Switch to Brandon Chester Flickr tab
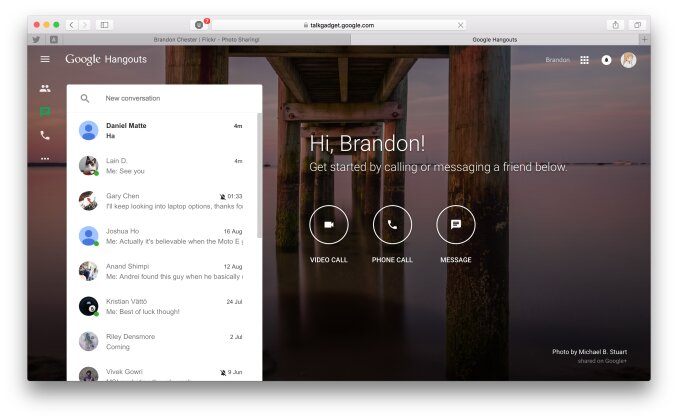The image size is (678, 420). [x=206, y=39]
